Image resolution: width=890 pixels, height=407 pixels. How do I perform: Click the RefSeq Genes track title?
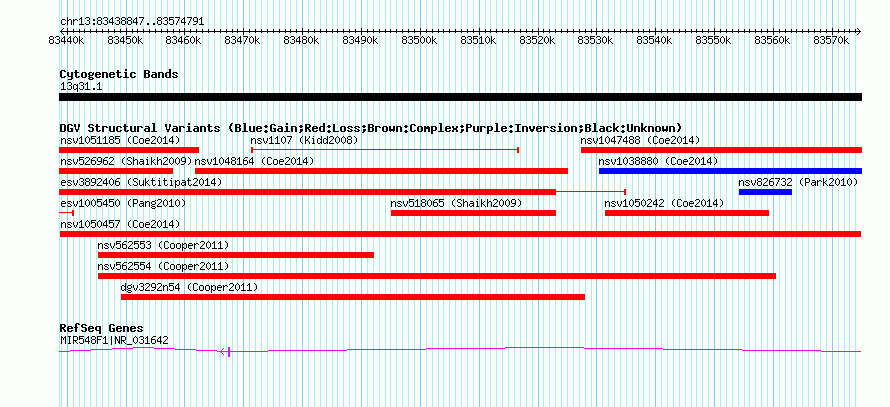click(x=101, y=328)
